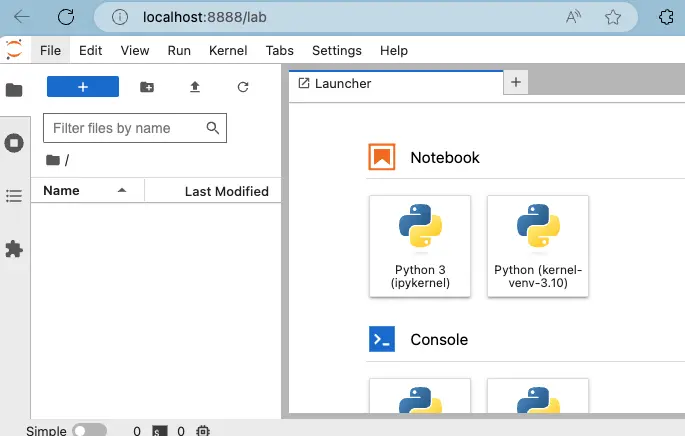Click the Notebook section orange icon
Screen dimensions: 685x436
tap(382, 157)
